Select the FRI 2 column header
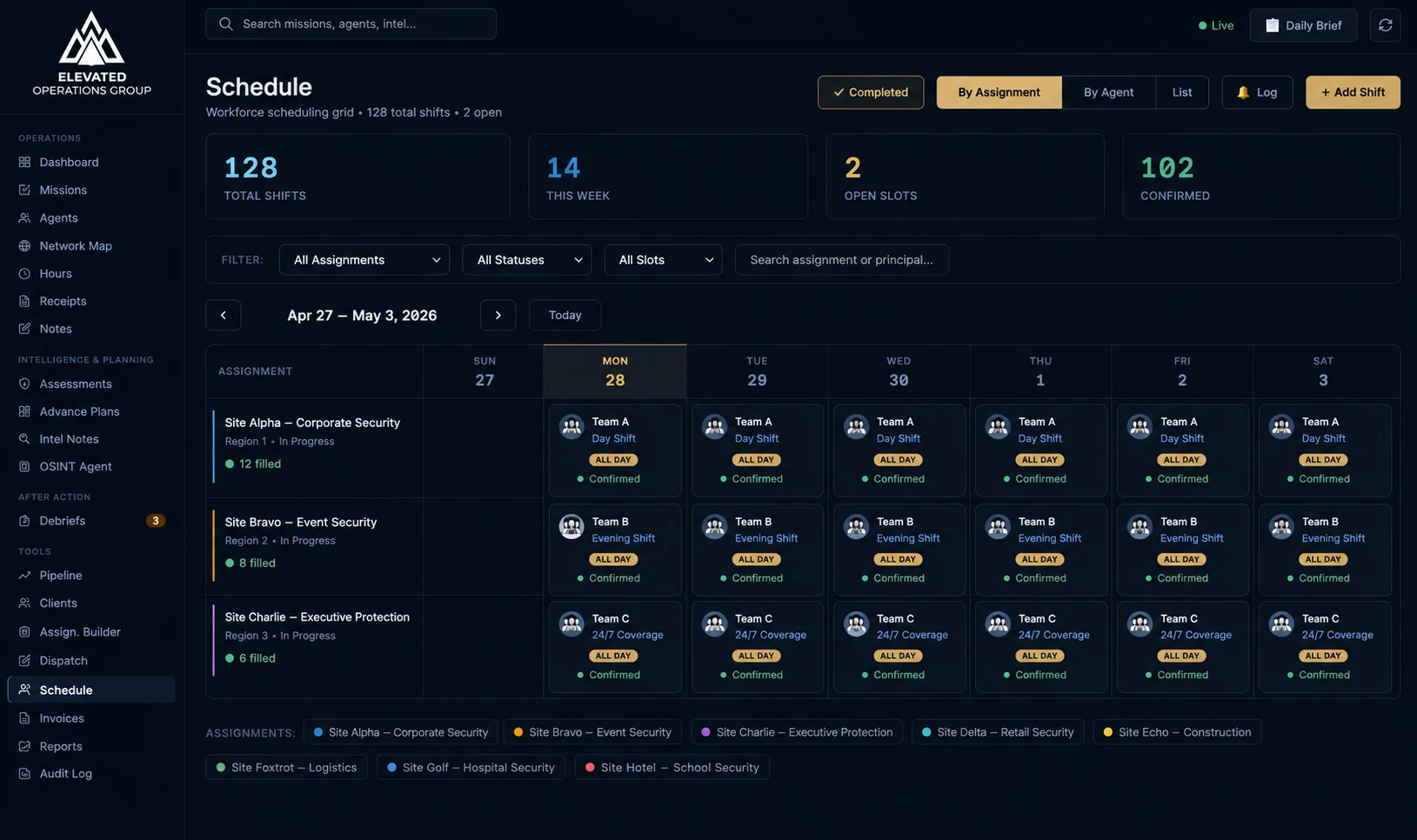 [1182, 371]
